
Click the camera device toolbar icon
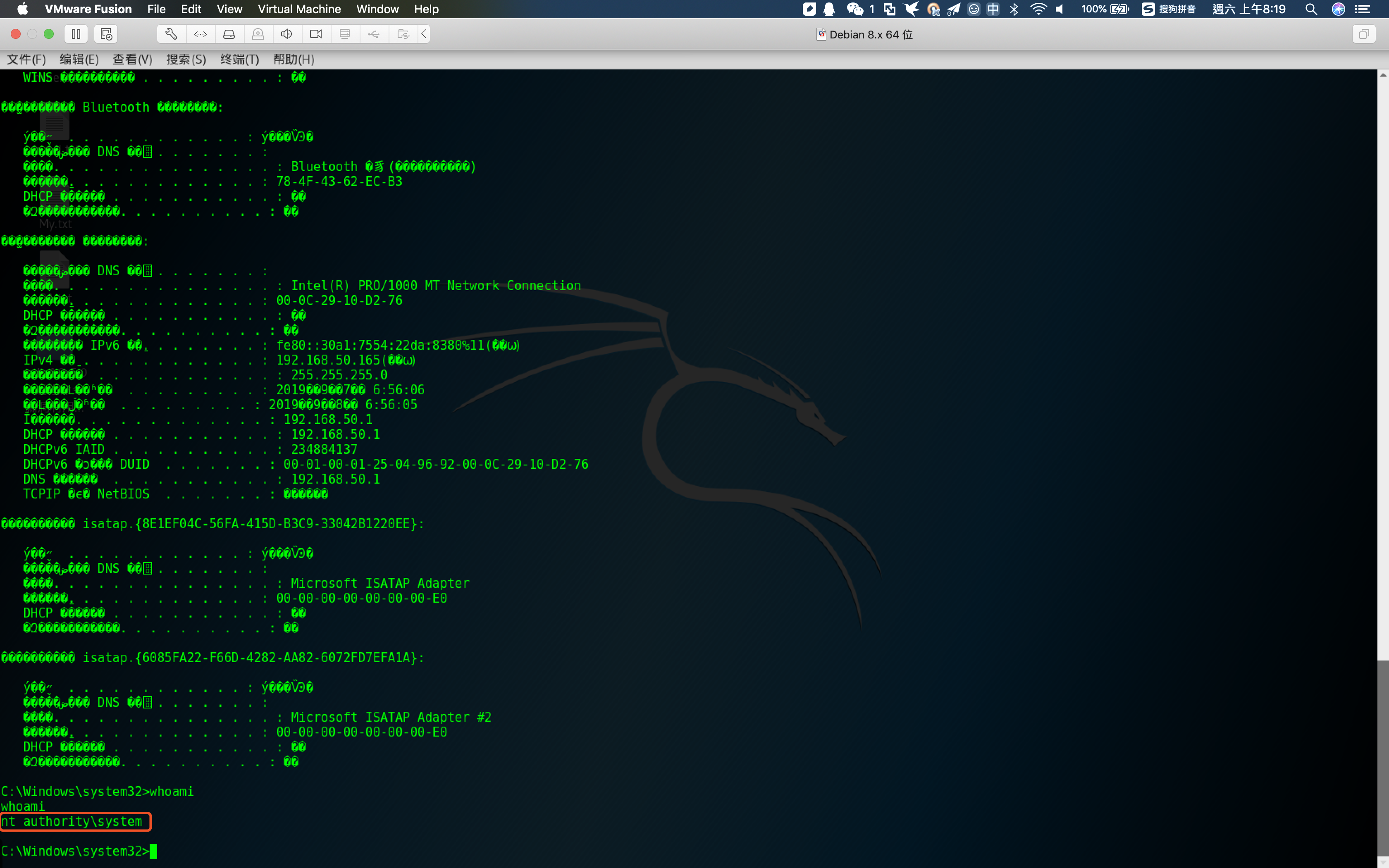(x=316, y=34)
